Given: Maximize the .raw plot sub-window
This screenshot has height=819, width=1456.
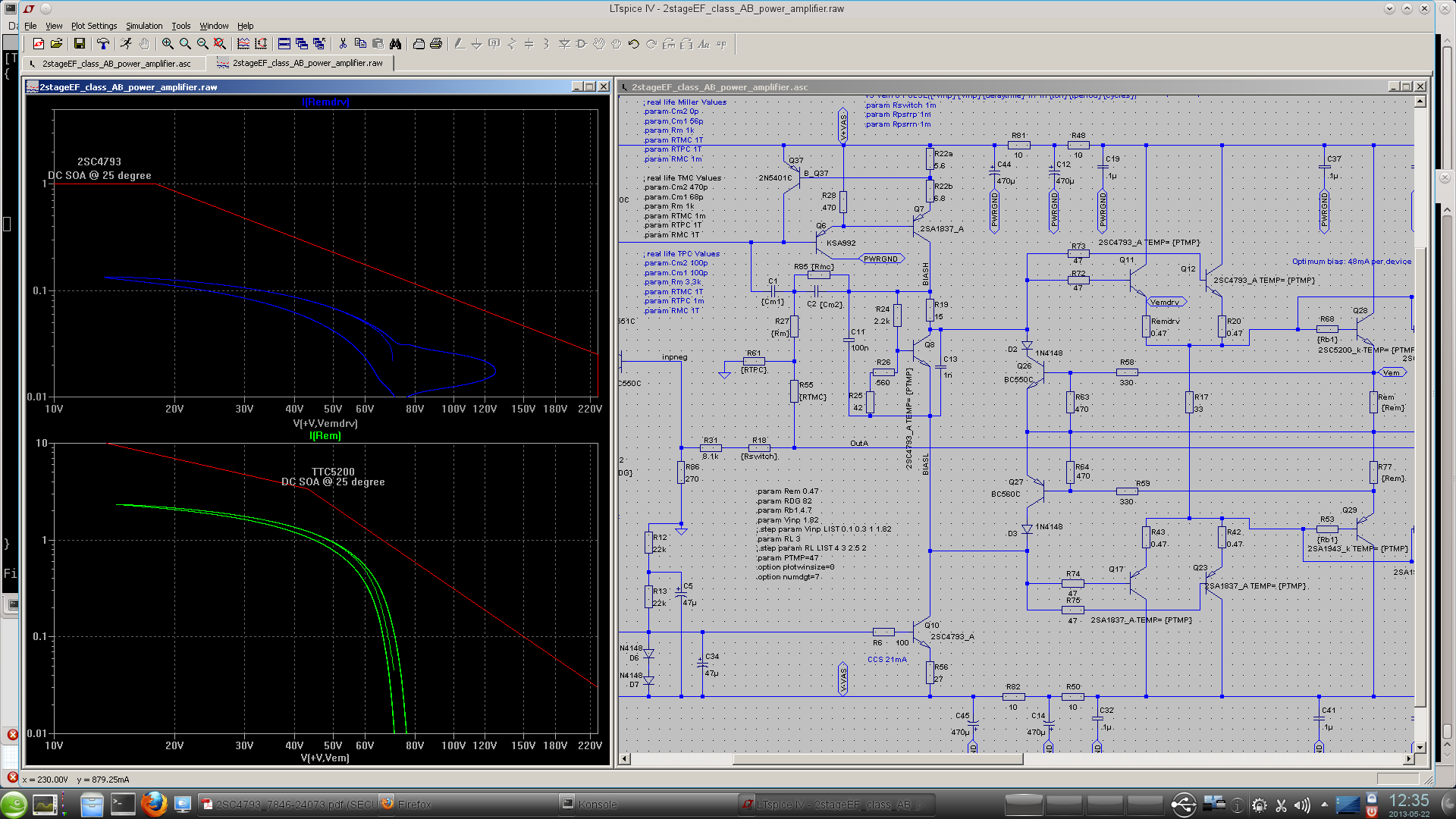Looking at the screenshot, I should click(x=590, y=86).
